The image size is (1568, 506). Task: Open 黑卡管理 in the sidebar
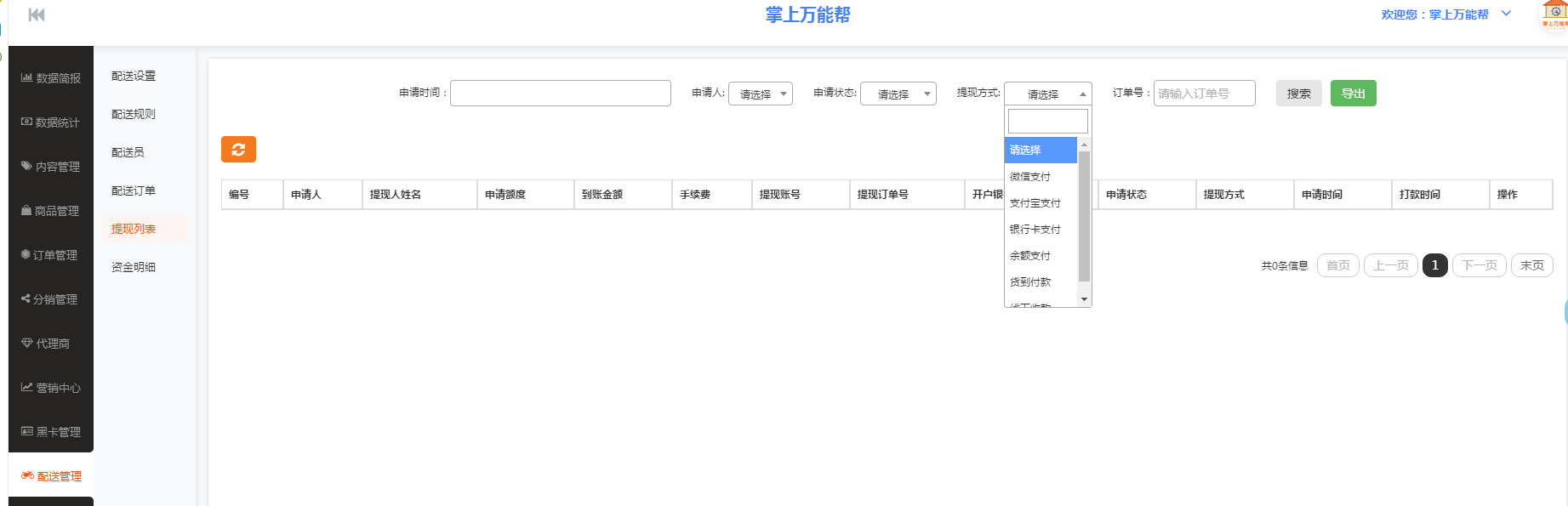(51, 432)
